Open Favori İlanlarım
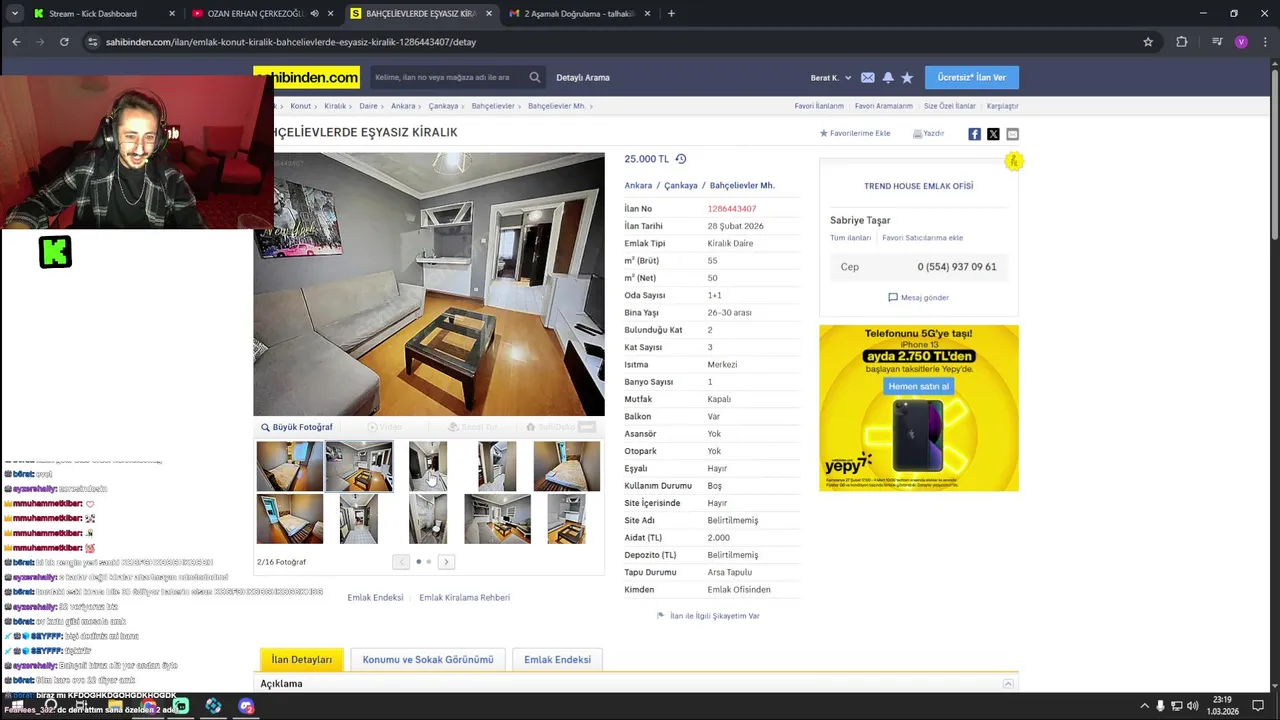Screen dimensions: 1280x720 click(x=819, y=106)
